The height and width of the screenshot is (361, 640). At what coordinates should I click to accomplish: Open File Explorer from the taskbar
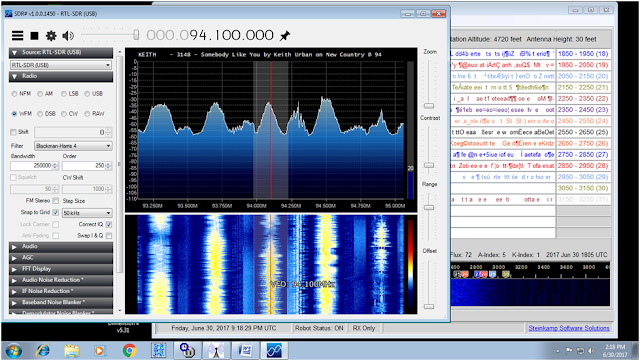(72, 351)
